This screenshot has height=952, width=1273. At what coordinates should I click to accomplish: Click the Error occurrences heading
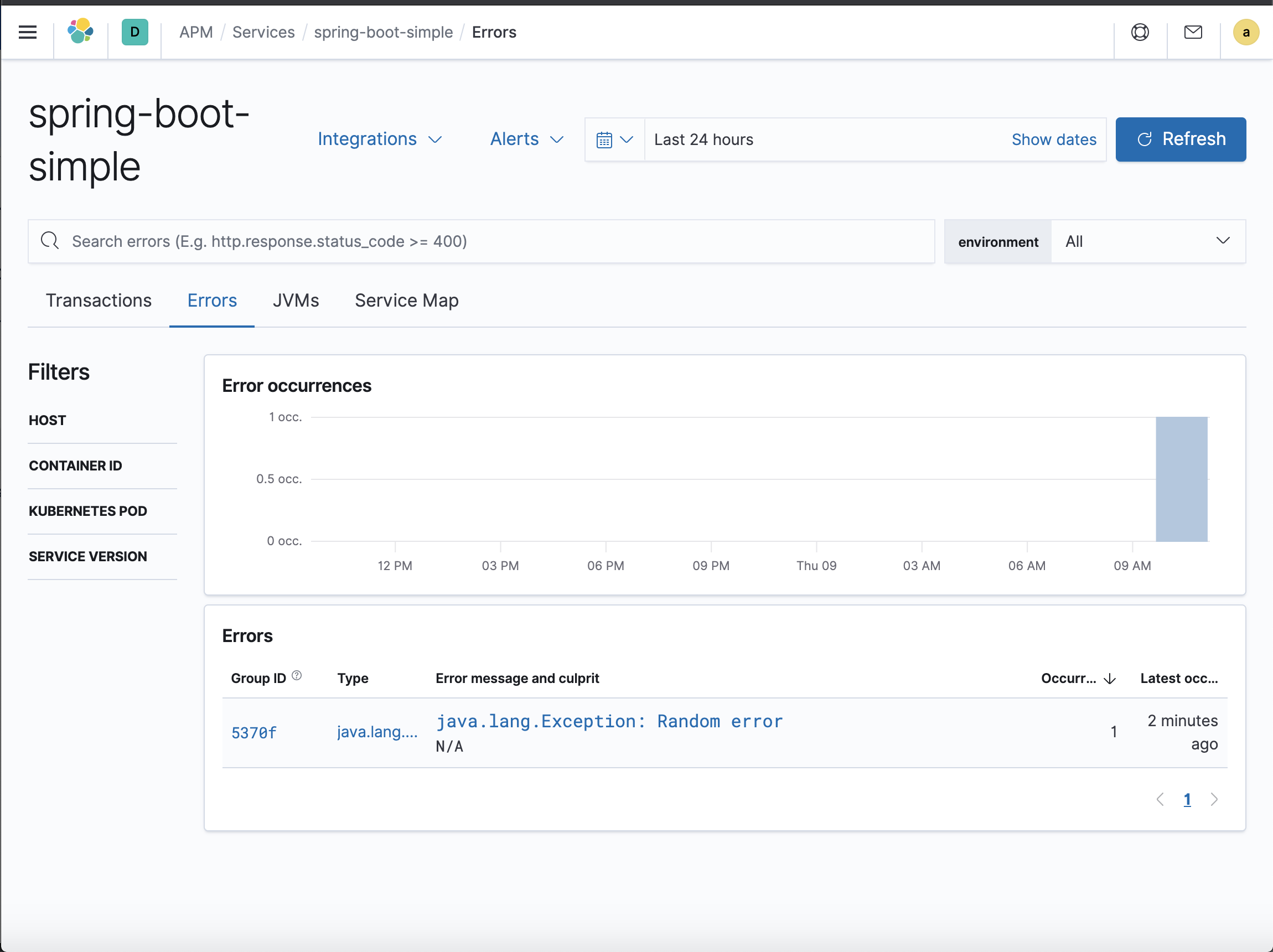tap(297, 386)
